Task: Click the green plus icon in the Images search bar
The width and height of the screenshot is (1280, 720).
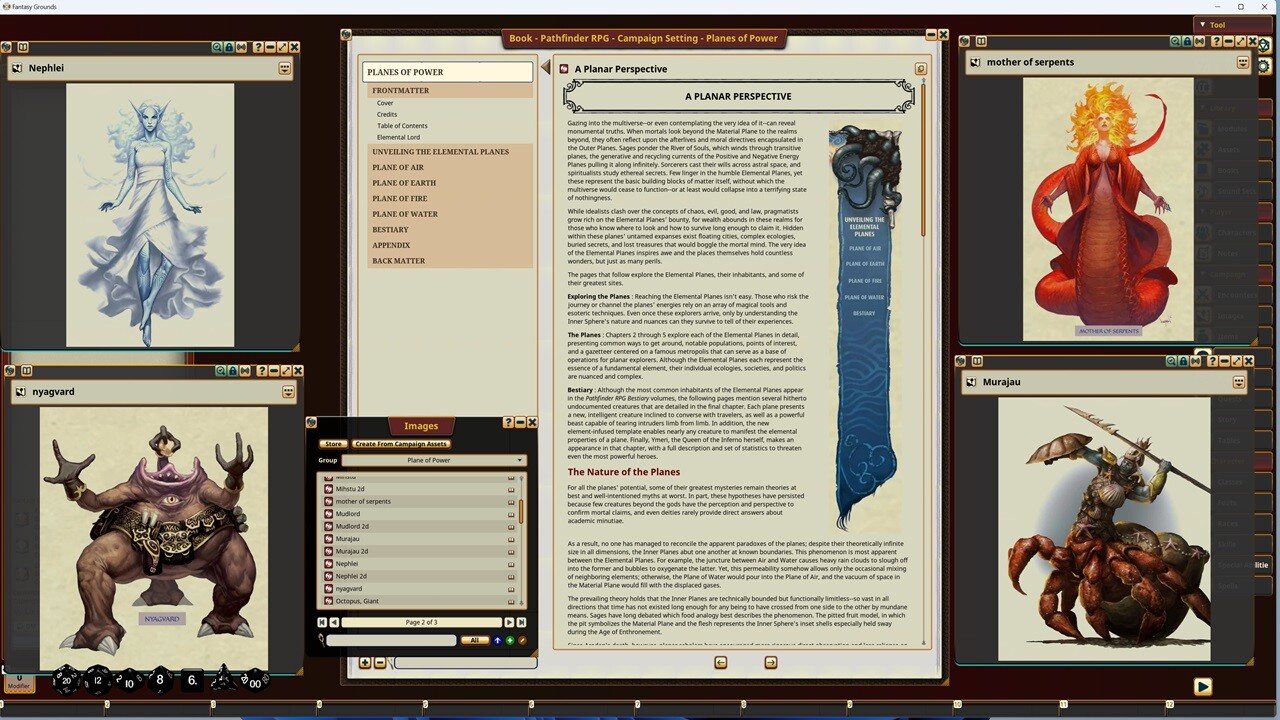Action: click(x=508, y=640)
